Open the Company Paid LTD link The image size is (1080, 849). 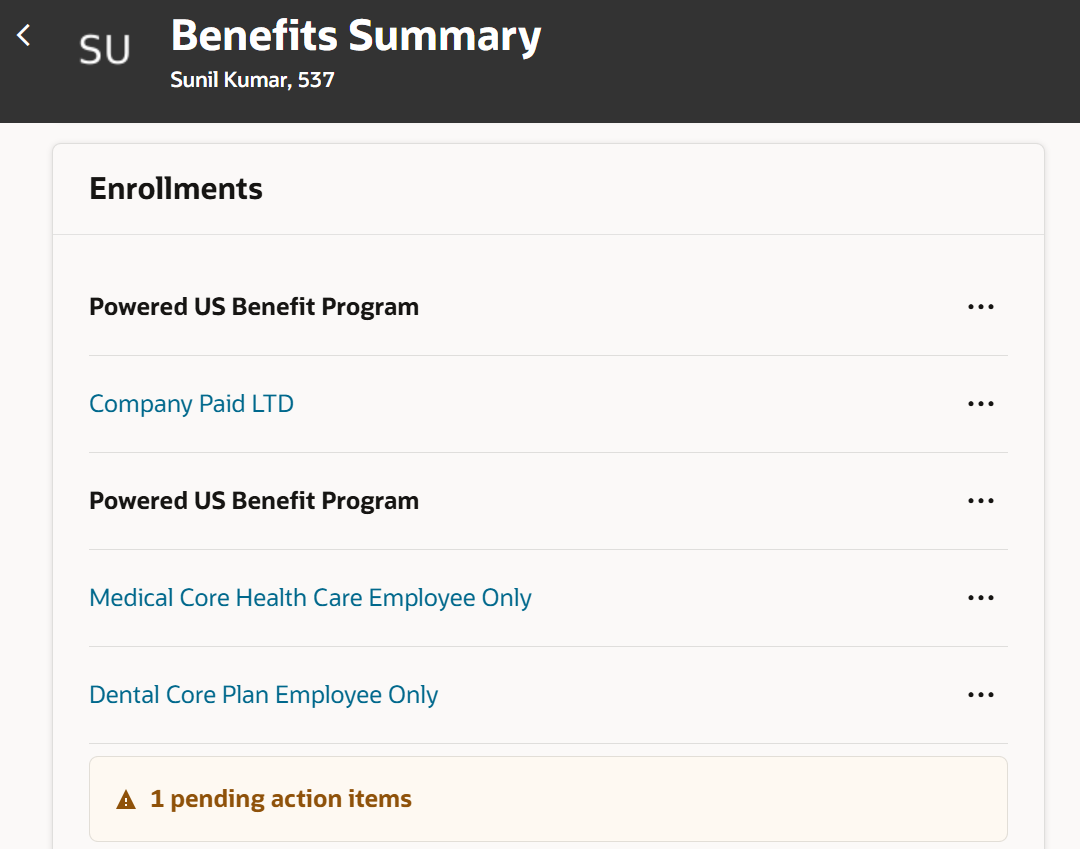191,403
